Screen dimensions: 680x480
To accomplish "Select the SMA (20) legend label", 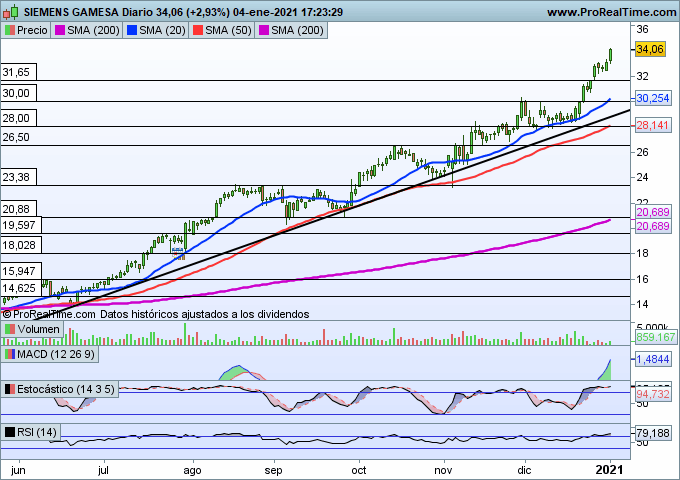I will [x=162, y=30].
